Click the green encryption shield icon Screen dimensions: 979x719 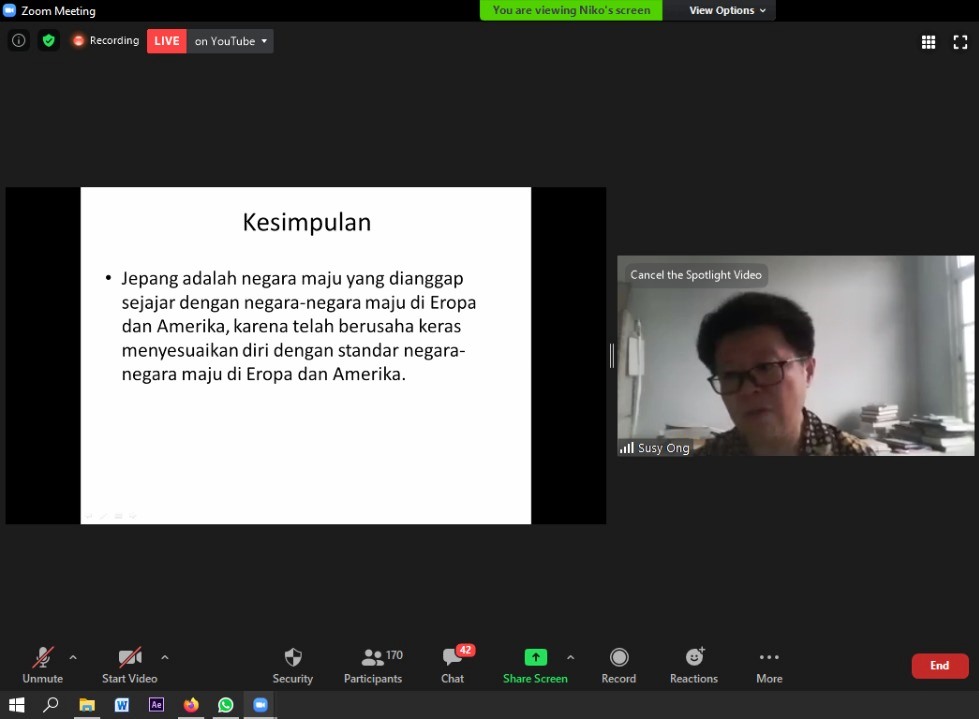coord(49,41)
